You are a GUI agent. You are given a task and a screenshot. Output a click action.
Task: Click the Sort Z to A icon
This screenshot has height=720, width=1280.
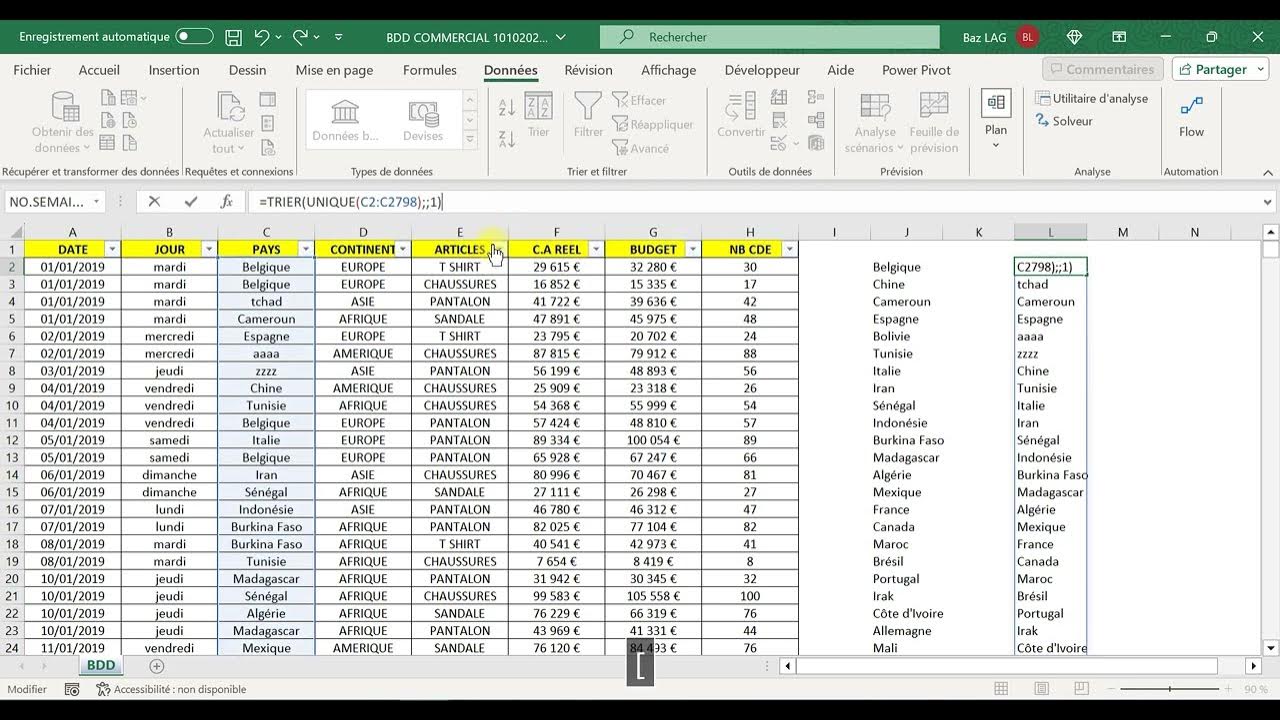coord(506,139)
